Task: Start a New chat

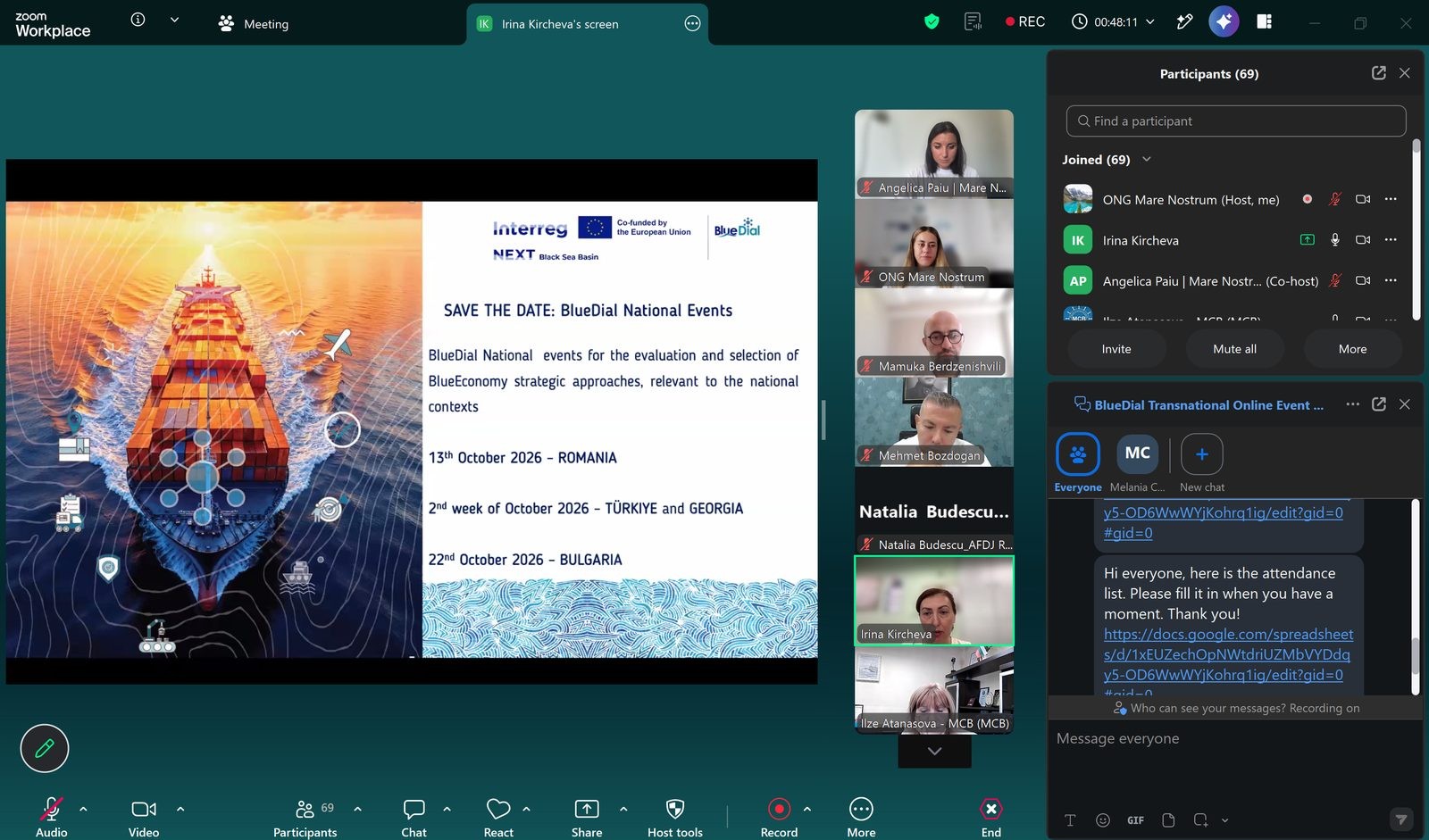Action: (x=1202, y=462)
